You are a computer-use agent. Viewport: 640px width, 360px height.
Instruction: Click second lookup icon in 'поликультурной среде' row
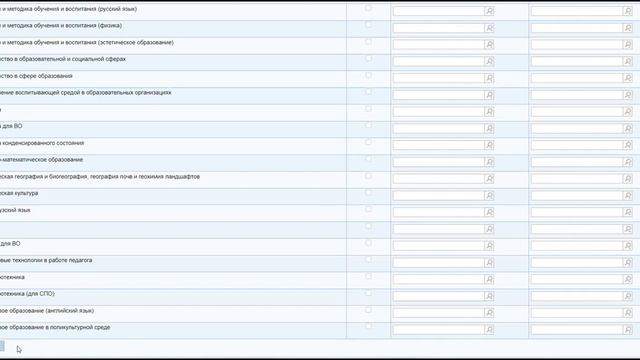[627, 330]
